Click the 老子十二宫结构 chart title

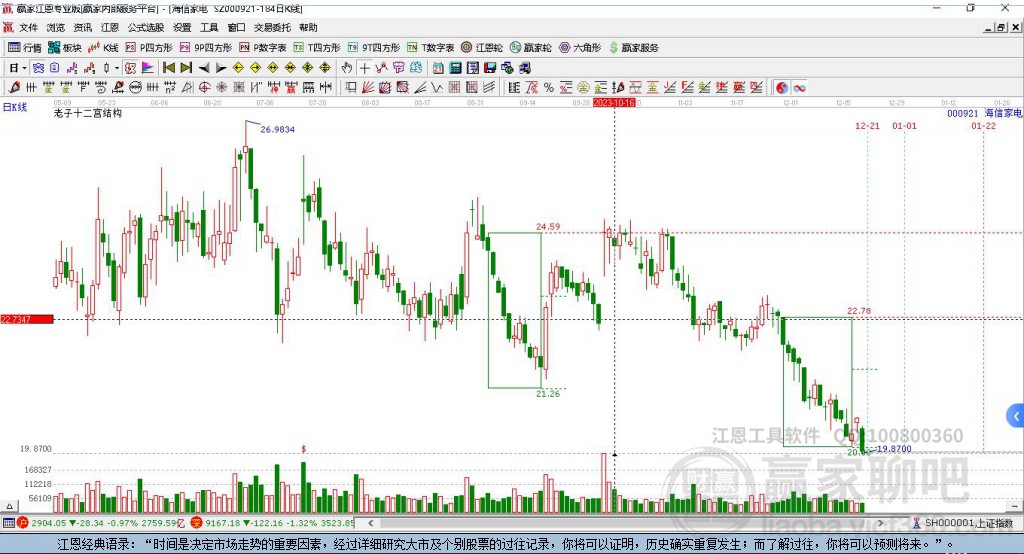88,113
